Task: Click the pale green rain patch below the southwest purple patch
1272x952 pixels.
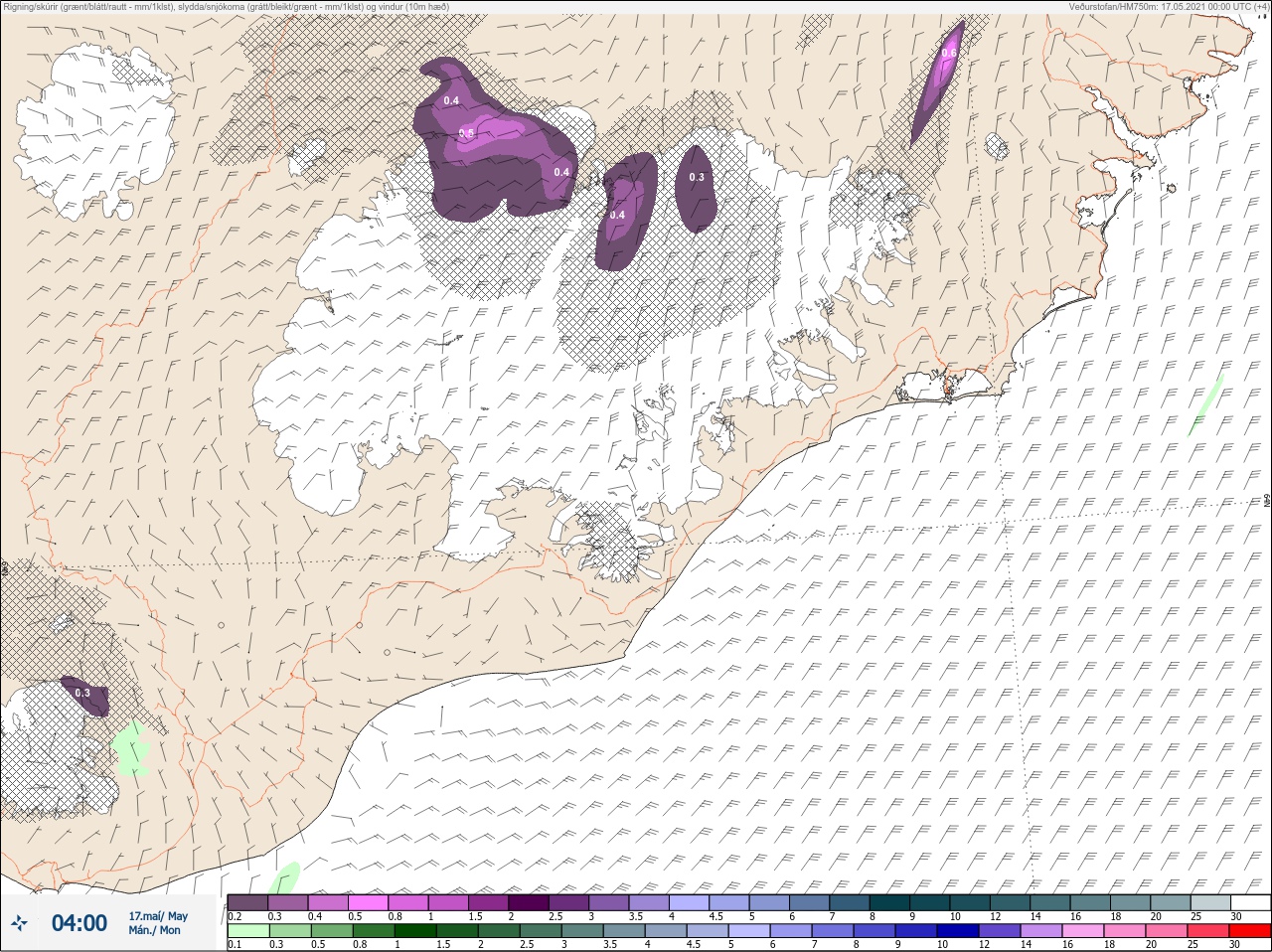Action: coord(130,749)
